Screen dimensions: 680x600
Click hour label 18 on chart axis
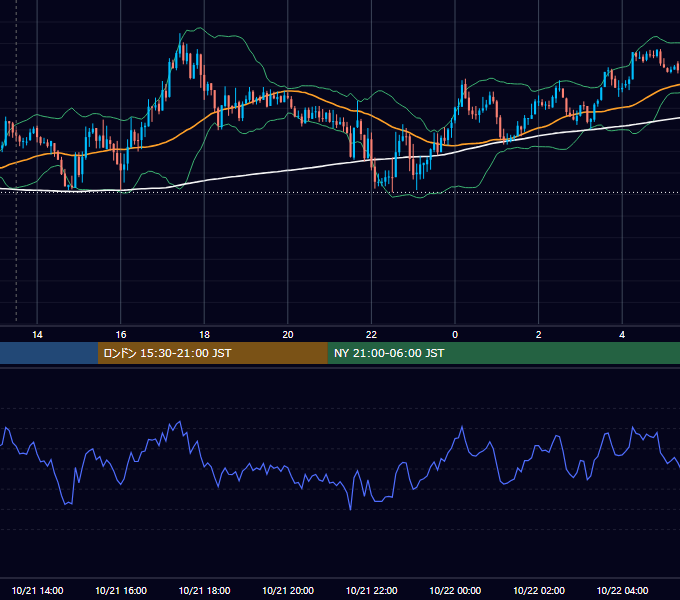[x=204, y=335]
